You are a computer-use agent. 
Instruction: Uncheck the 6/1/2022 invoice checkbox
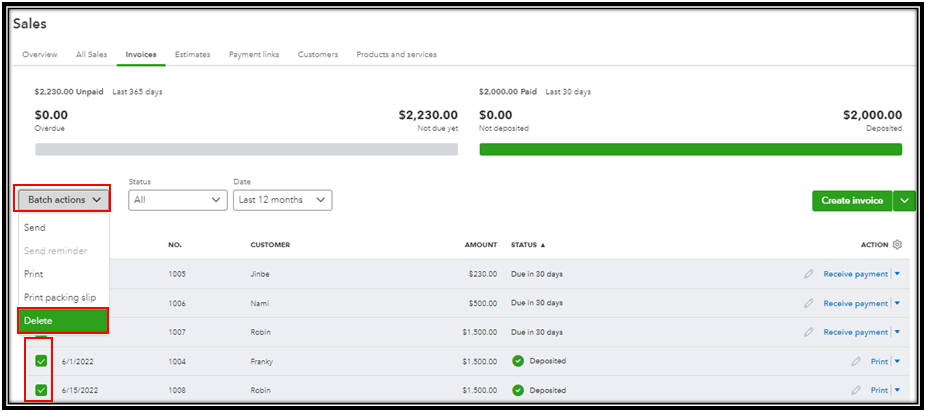coord(41,361)
